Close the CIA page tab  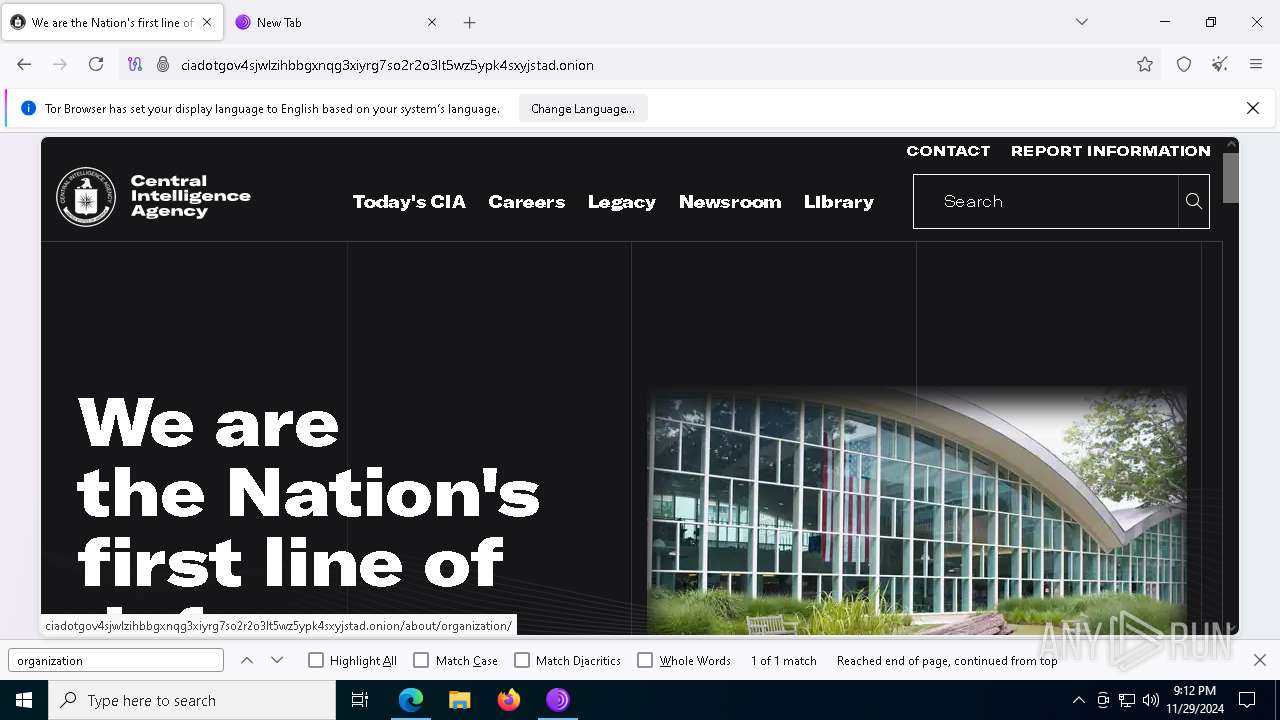coord(207,22)
